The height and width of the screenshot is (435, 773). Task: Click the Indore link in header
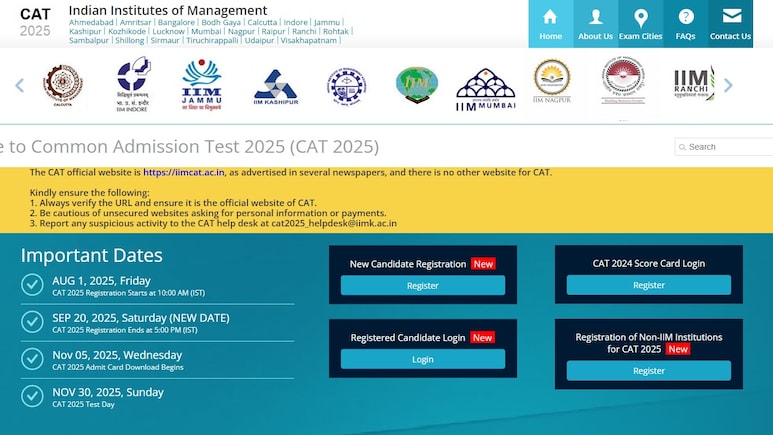pyautogui.click(x=295, y=22)
